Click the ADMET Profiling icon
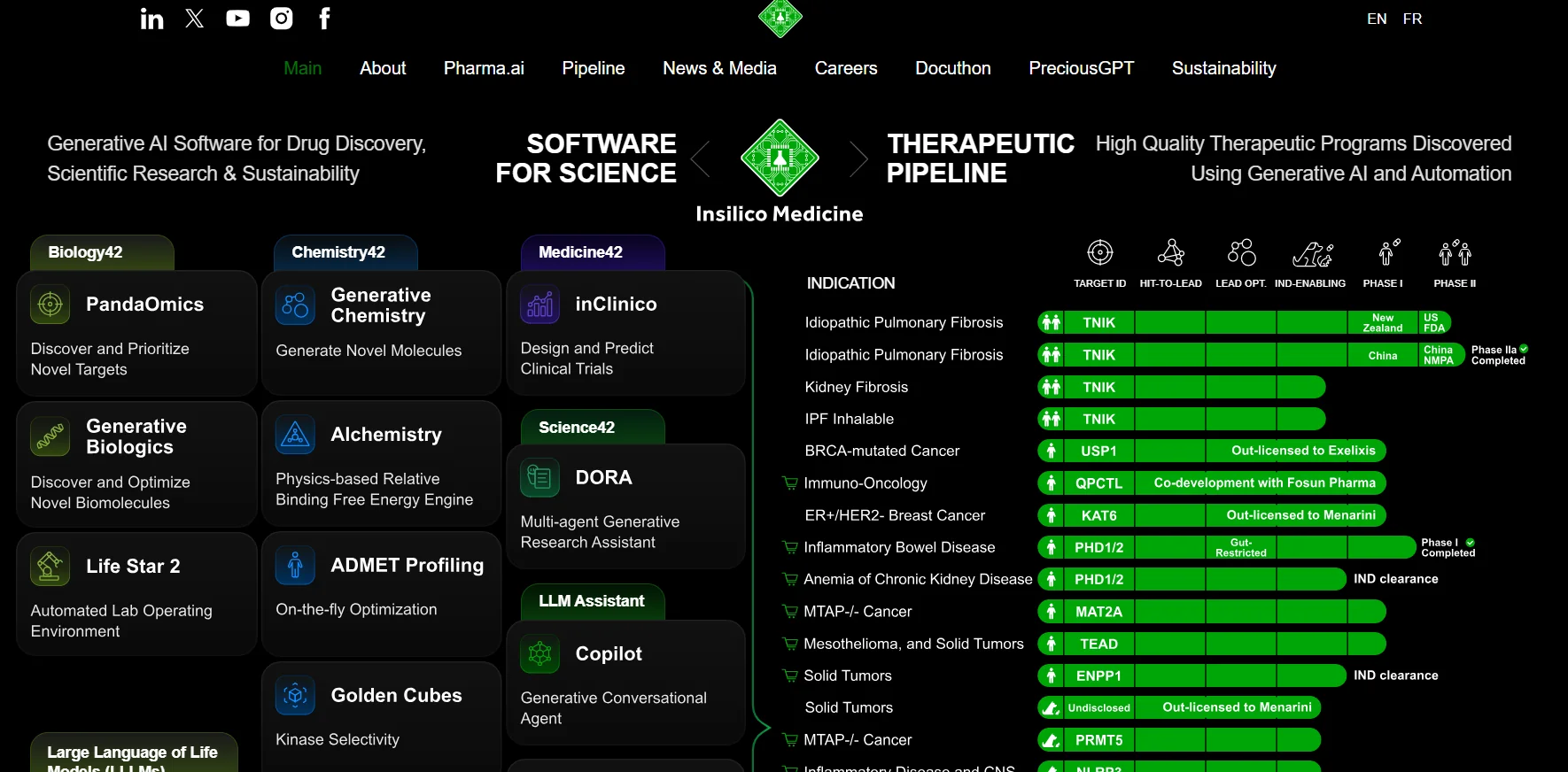1568x772 pixels. point(295,565)
